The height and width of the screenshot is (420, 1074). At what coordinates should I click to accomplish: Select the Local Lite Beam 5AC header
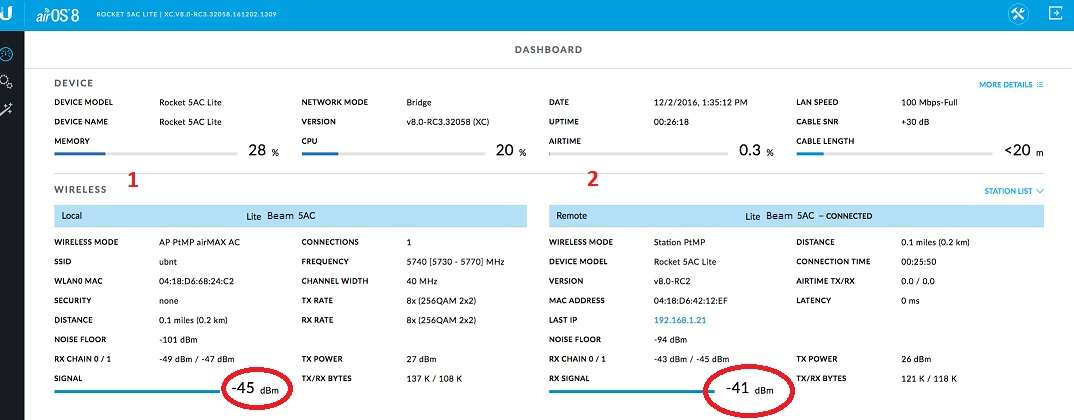(290, 215)
